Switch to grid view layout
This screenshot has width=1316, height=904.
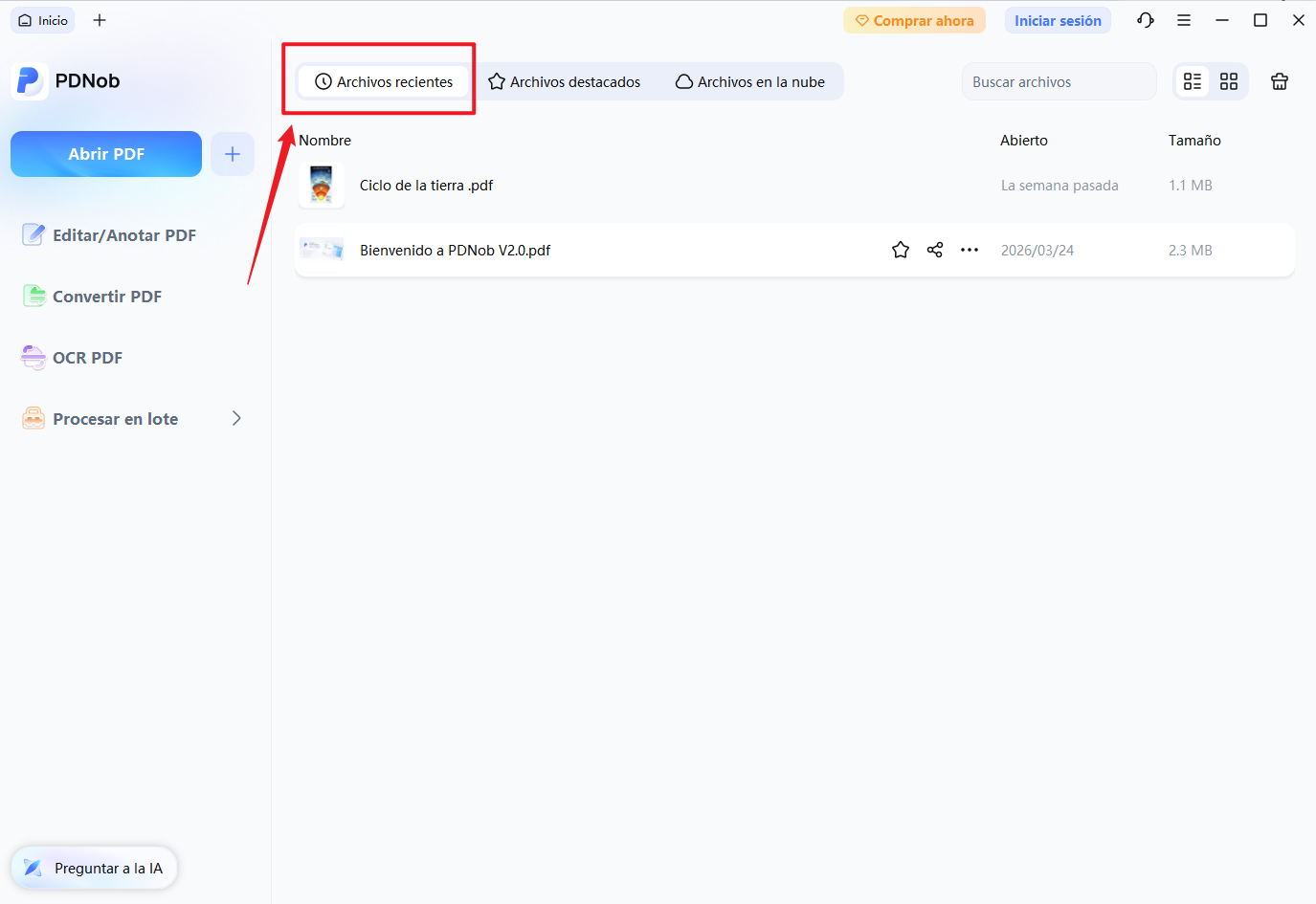(x=1229, y=81)
